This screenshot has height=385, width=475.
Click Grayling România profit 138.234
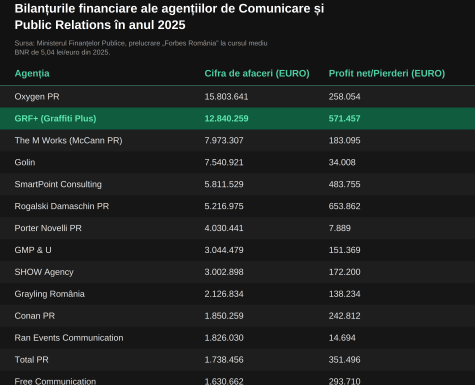(x=344, y=294)
